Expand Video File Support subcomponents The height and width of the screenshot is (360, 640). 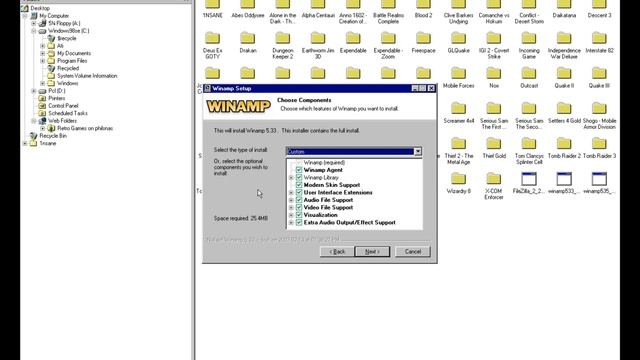point(291,207)
